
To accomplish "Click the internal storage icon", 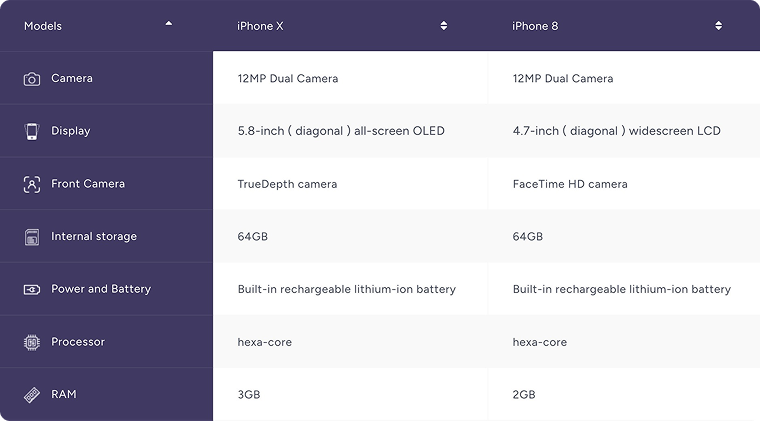I will [32, 237].
